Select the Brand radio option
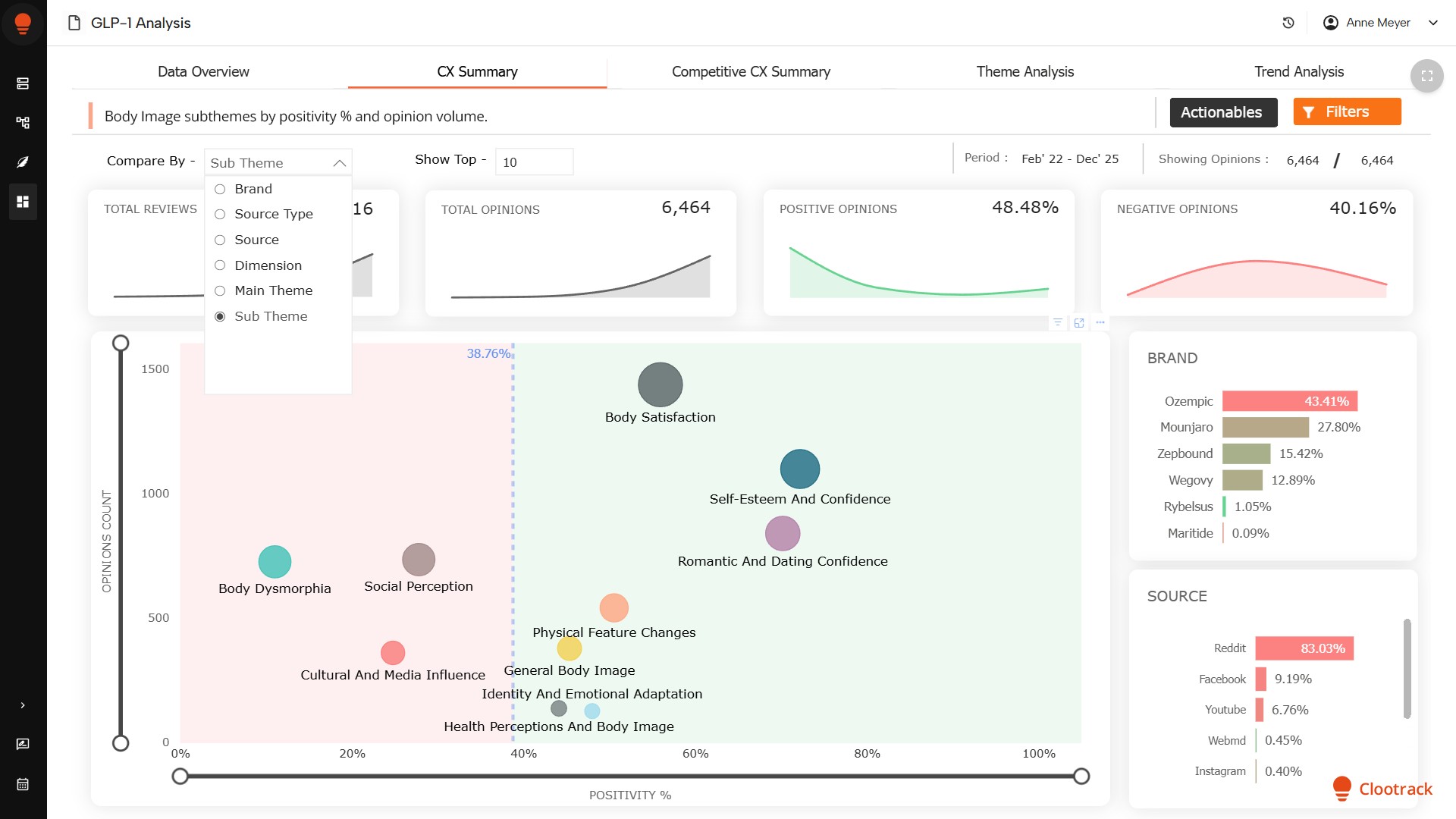This screenshot has height=819, width=1456. click(x=220, y=189)
